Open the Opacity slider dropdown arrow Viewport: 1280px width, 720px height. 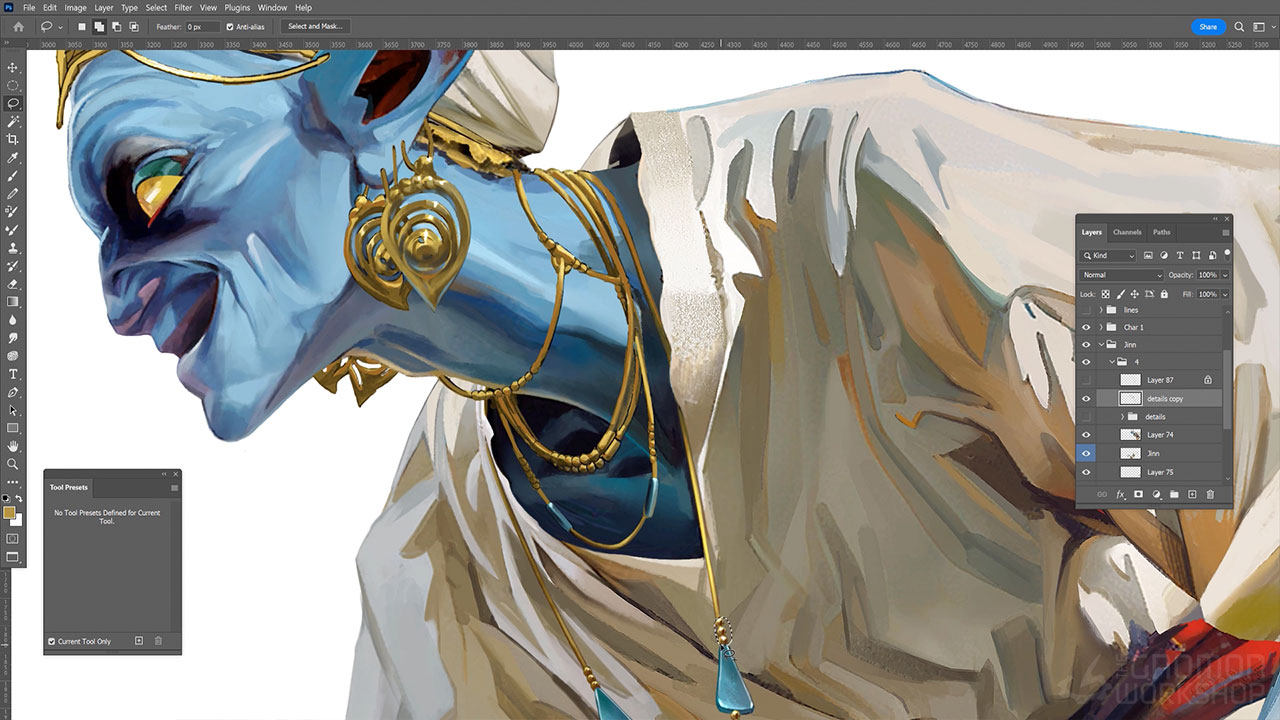[1225, 275]
